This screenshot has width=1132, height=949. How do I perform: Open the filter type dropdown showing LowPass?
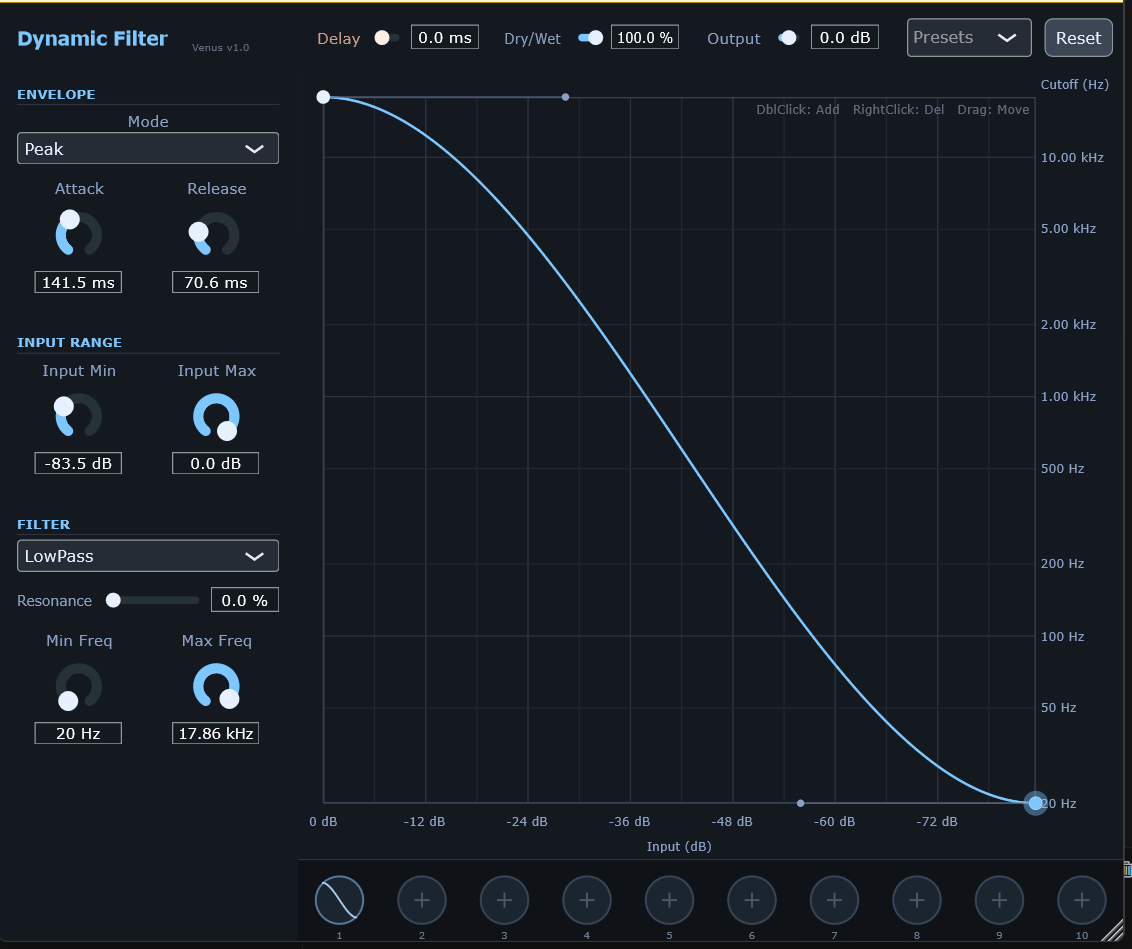[147, 555]
